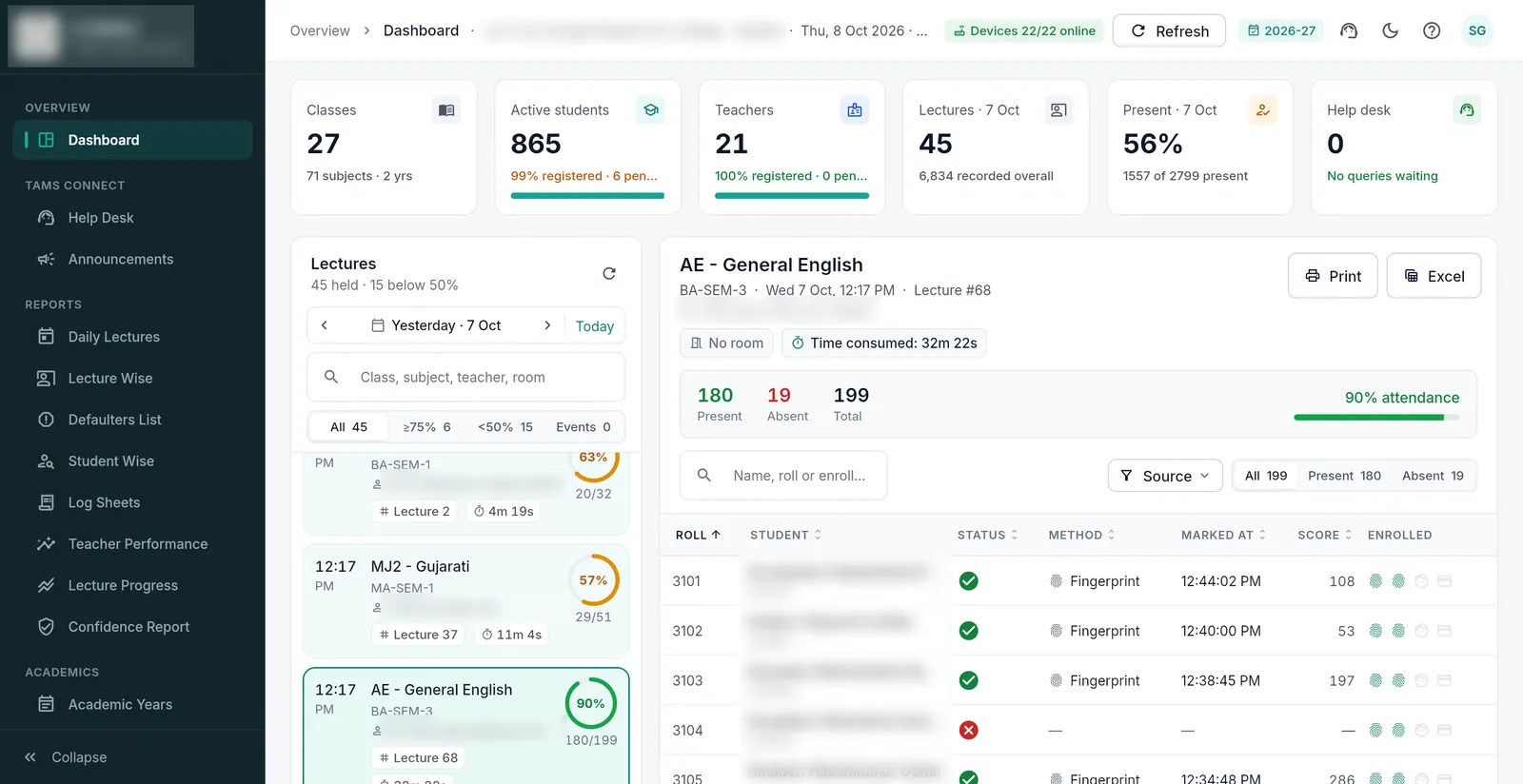Click the headset support icon in top bar
Screen dimensions: 1523x784
tap(1349, 30)
